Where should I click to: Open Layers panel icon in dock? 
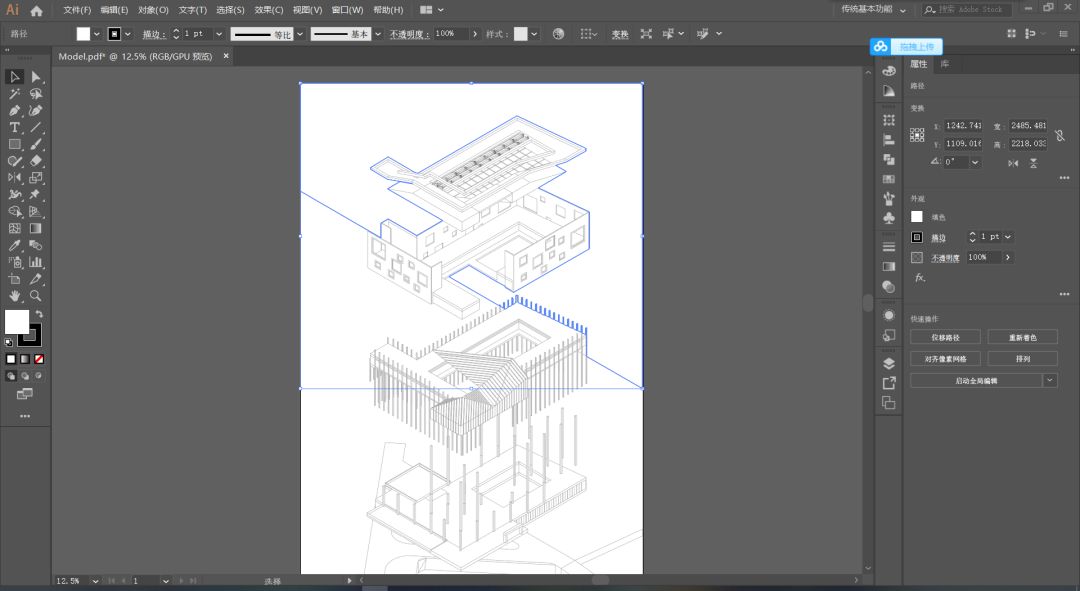click(889, 364)
